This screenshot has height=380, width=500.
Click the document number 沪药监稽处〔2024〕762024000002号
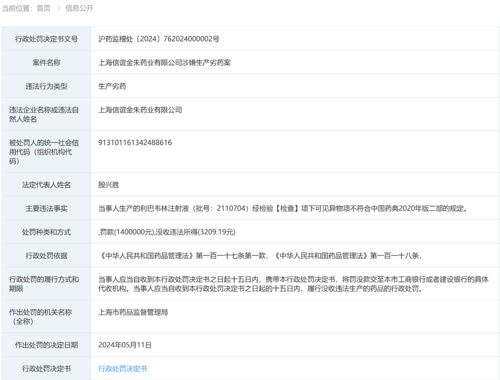(159, 39)
